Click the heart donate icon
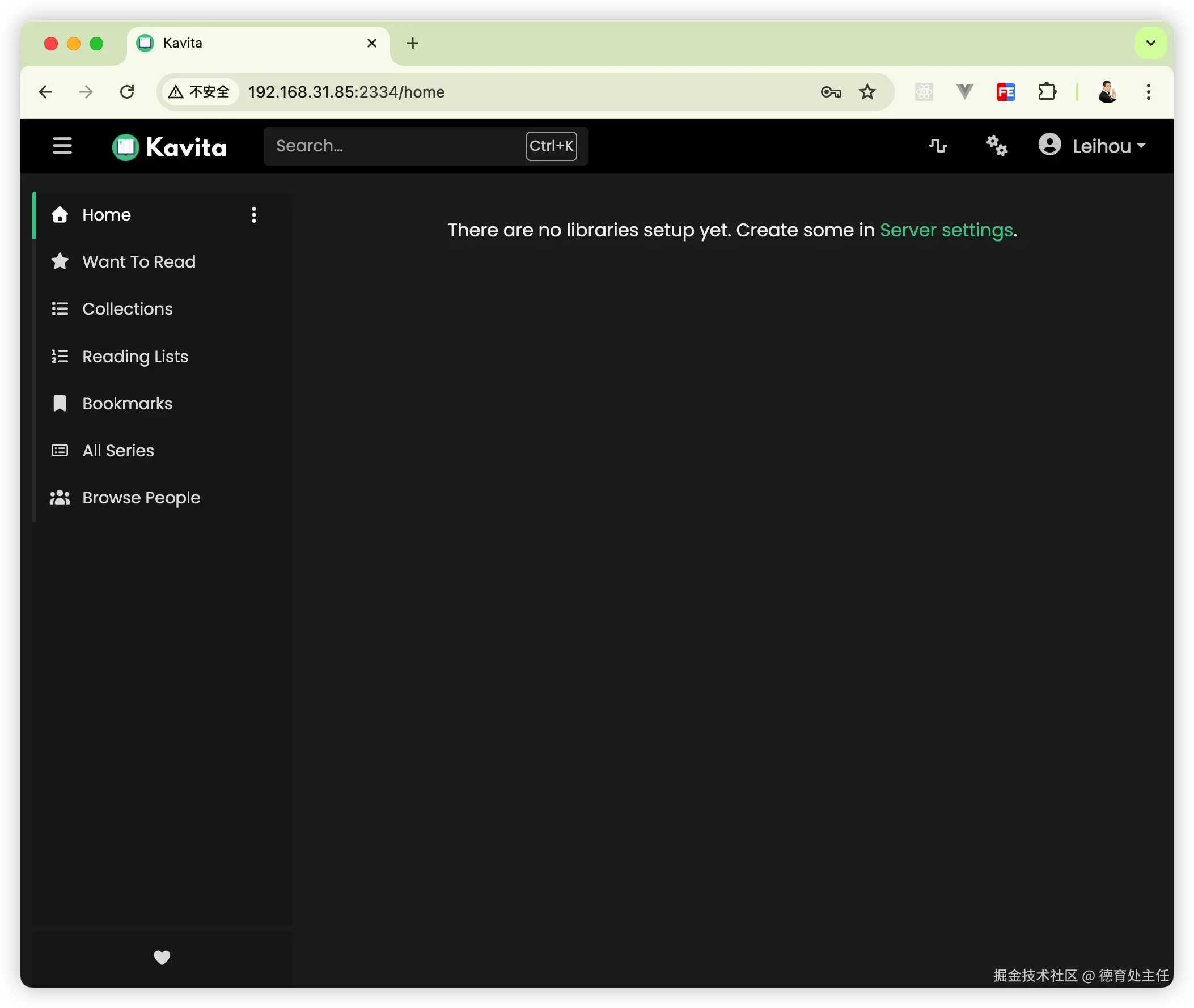Screen dimensions: 1194x1008 (162, 957)
